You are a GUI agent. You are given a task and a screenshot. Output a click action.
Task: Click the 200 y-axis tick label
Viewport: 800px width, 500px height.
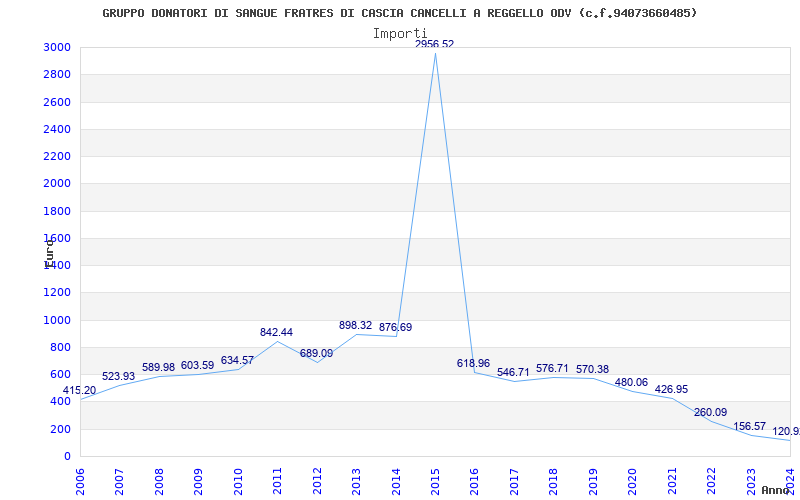coord(61,429)
